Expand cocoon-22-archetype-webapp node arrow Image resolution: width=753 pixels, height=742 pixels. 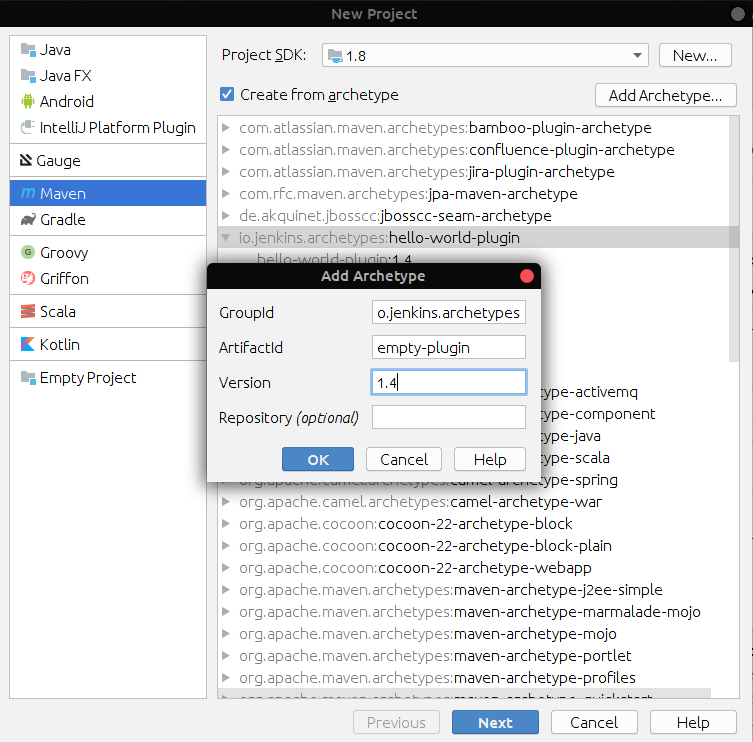pos(225,568)
